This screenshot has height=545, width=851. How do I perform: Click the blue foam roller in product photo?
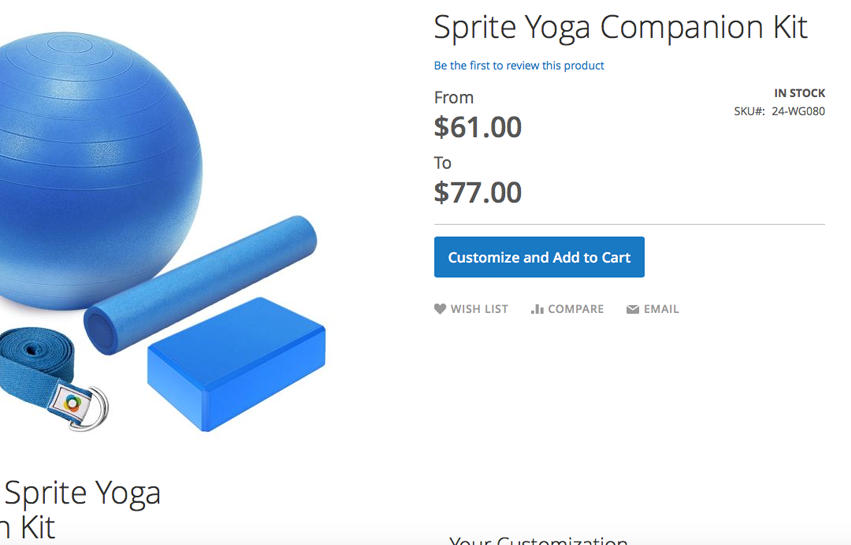coord(200,285)
